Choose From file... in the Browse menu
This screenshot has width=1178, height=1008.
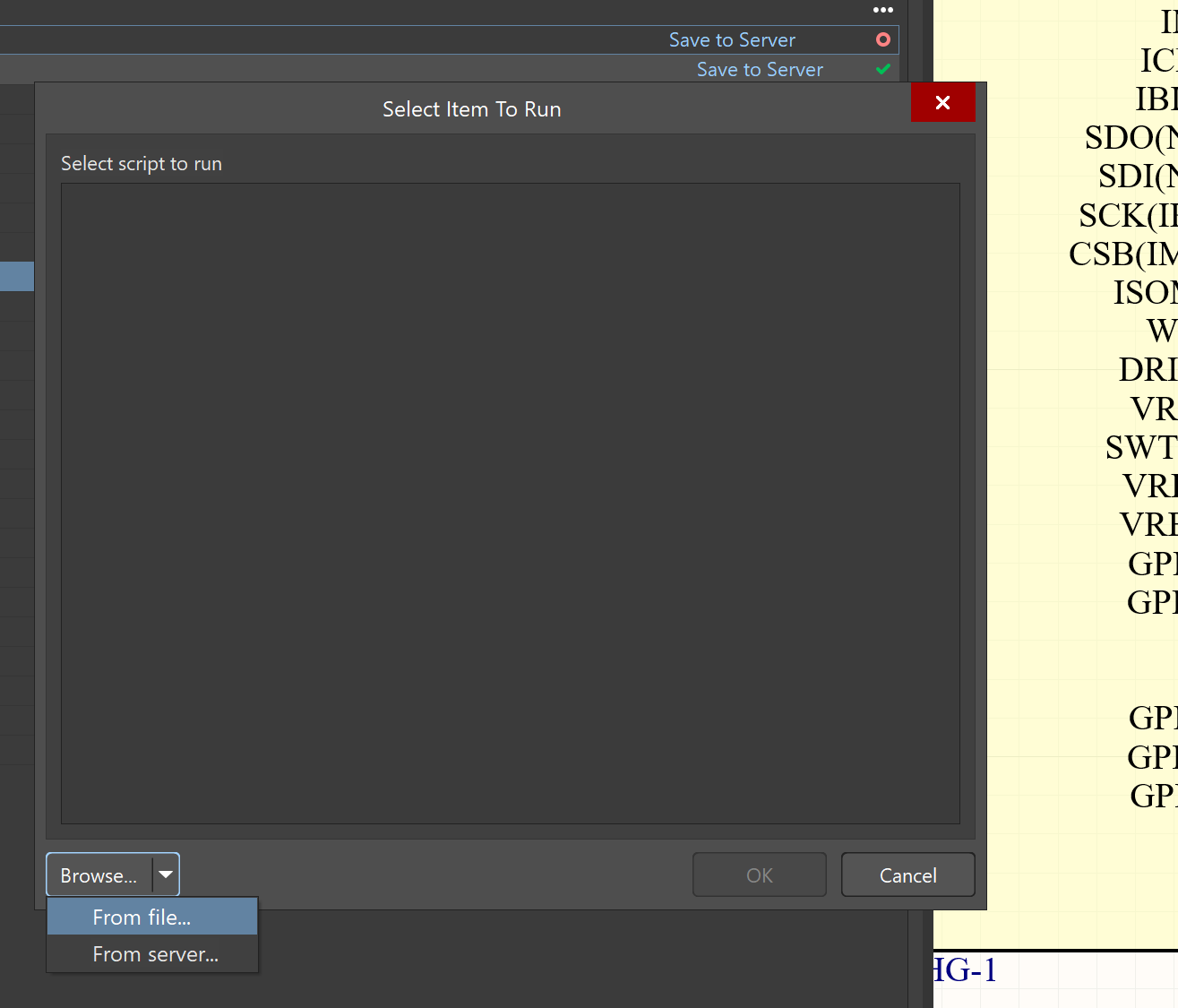tap(152, 917)
